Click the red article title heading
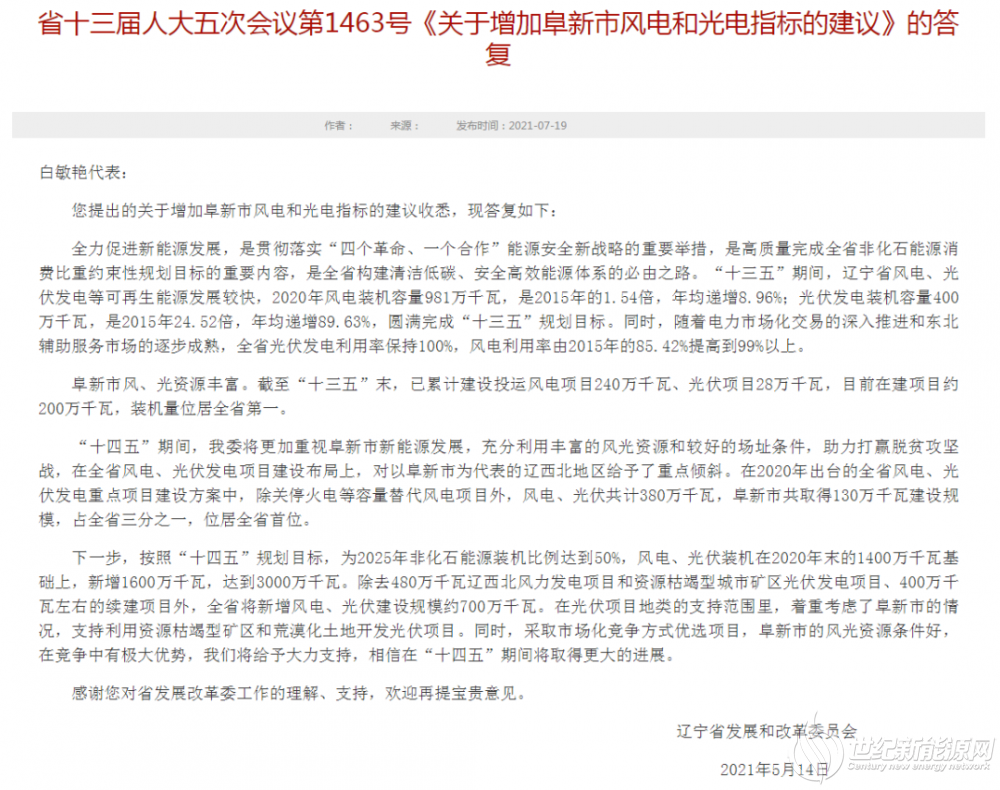 point(498,38)
